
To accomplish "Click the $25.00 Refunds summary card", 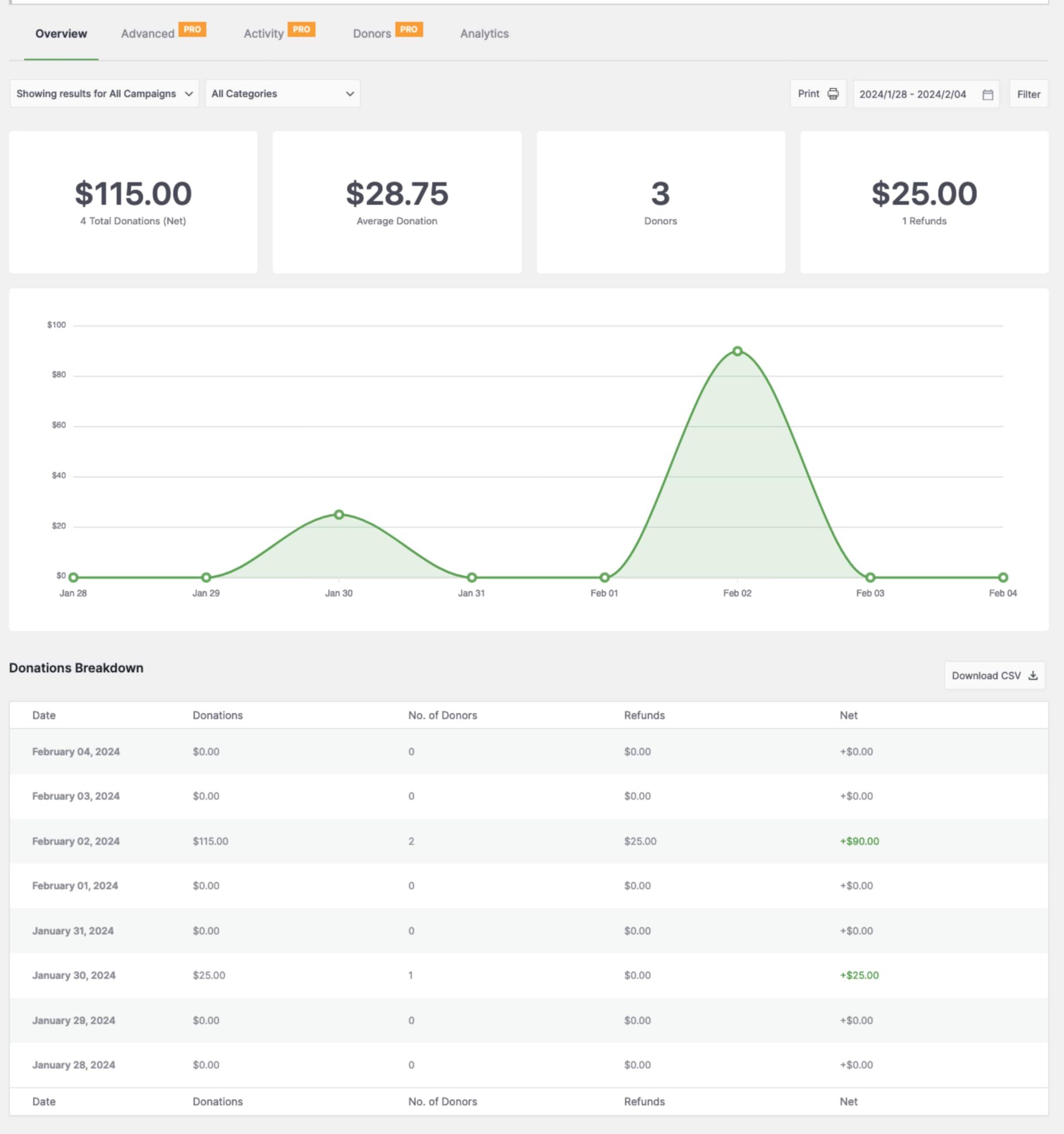I will pos(924,202).
